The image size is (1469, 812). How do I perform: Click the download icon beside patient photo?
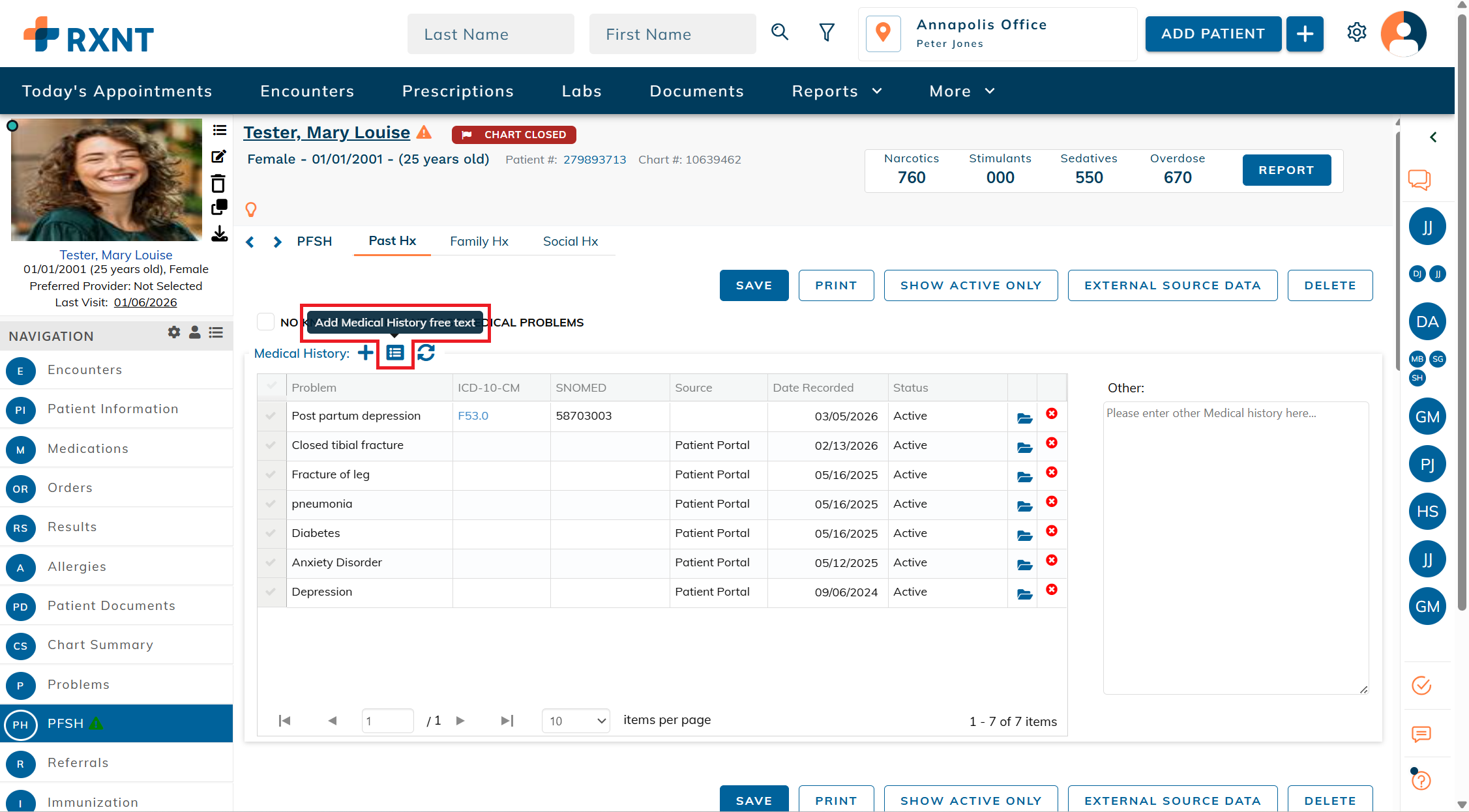219,234
